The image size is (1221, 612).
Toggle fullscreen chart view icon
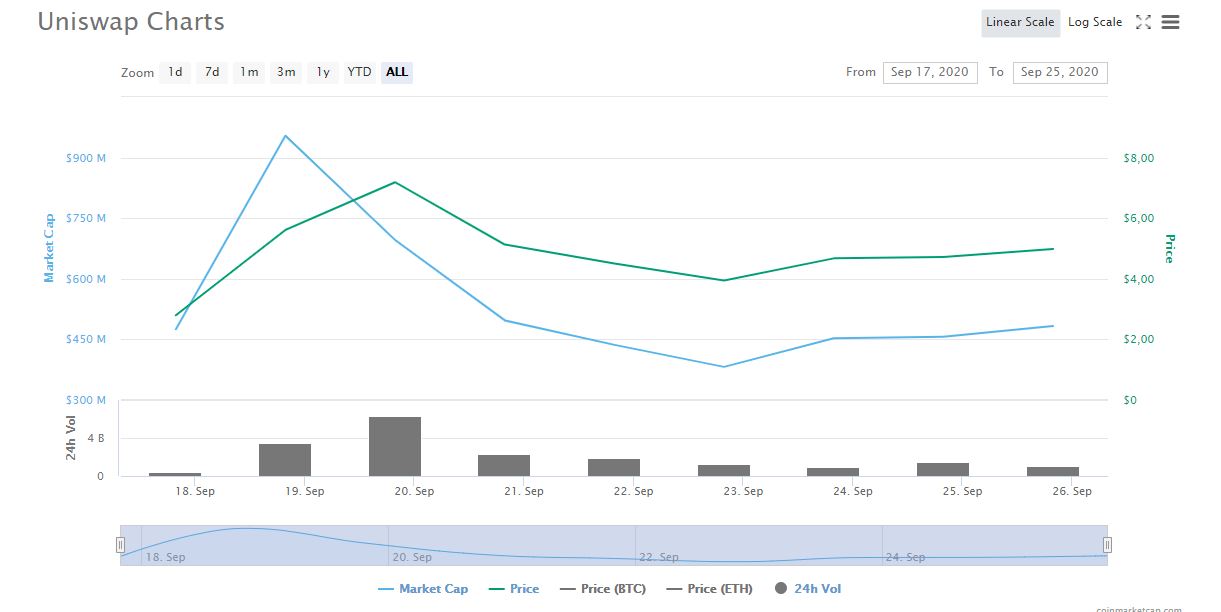[x=1144, y=22]
